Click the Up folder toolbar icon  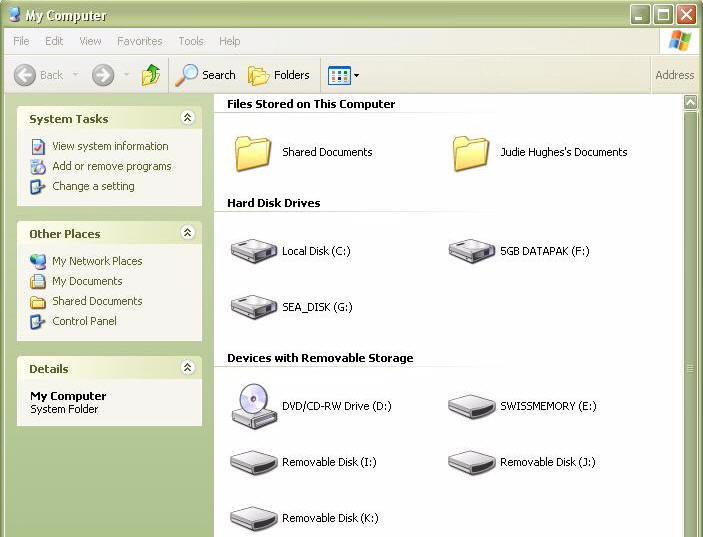[151, 75]
